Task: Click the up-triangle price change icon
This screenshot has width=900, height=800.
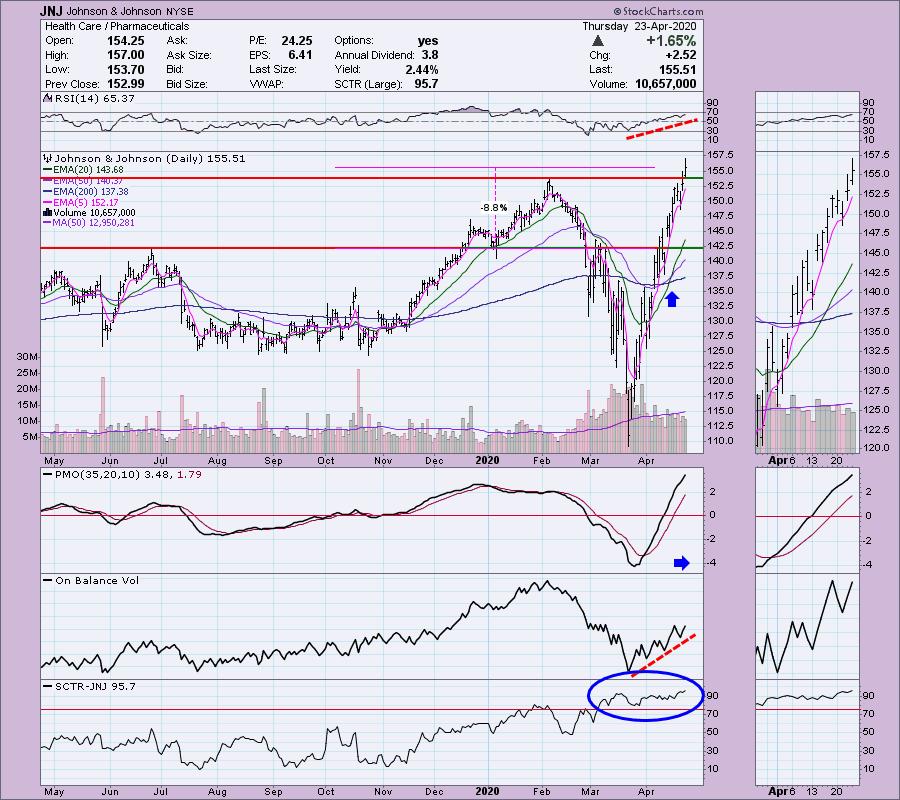Action: (x=598, y=41)
